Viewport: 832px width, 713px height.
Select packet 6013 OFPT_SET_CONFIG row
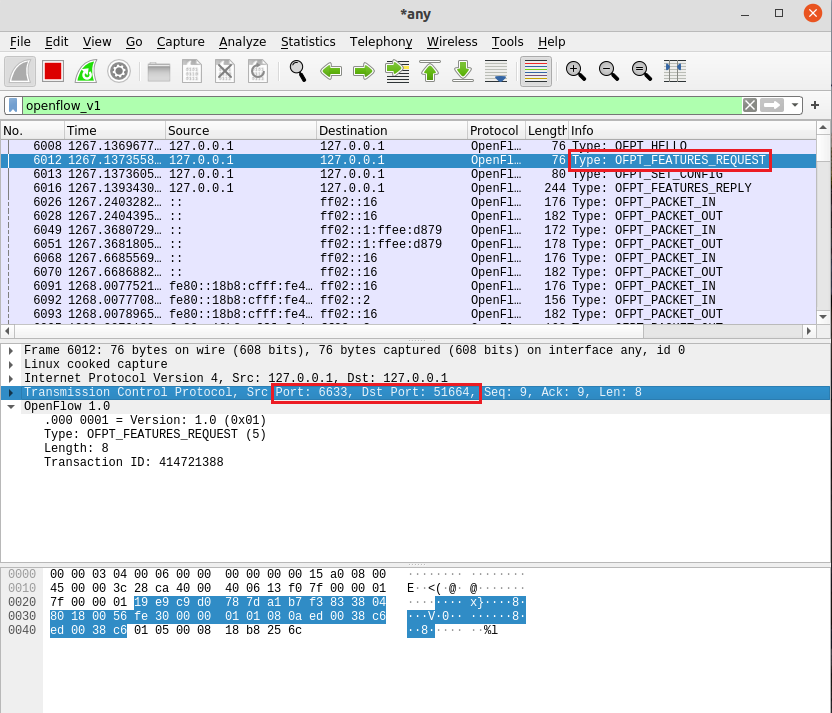pos(408,174)
